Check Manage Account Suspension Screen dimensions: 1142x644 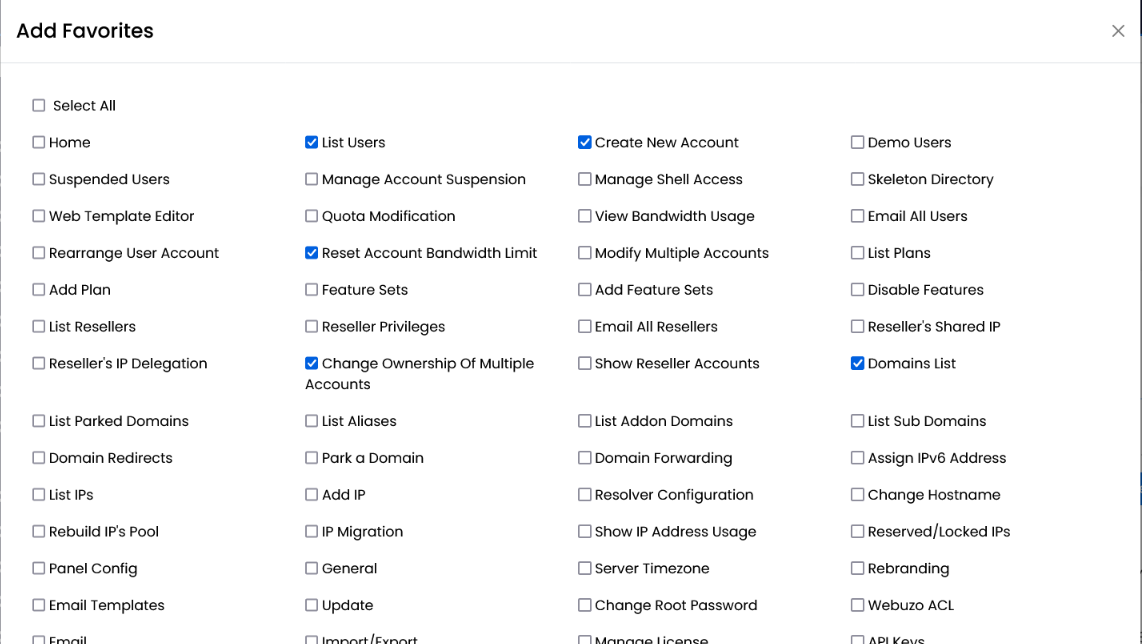tap(311, 179)
